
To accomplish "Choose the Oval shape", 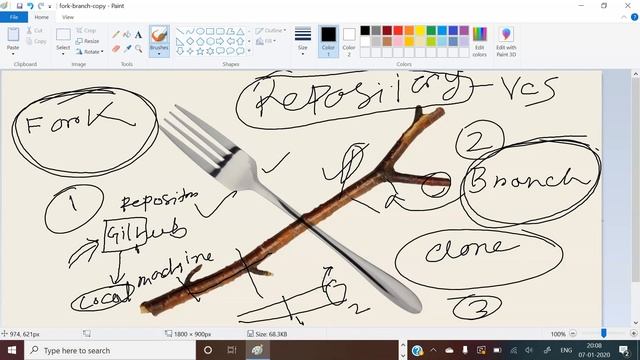I will (200, 31).
